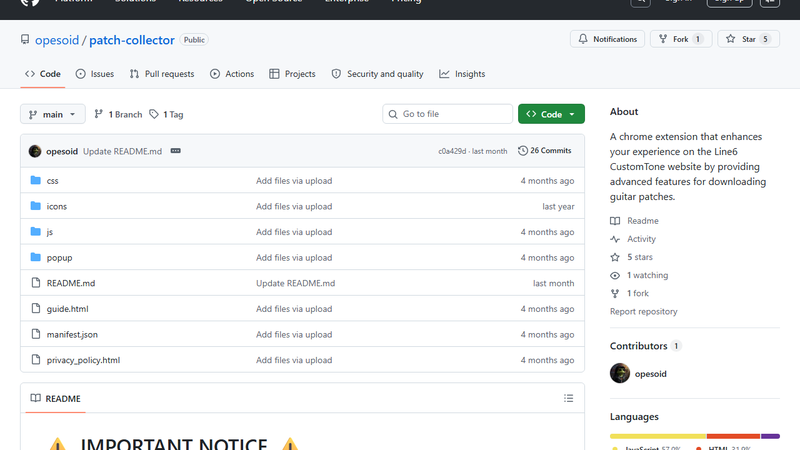
Task: Click the opesoid contributor avatar
Action: 620,373
